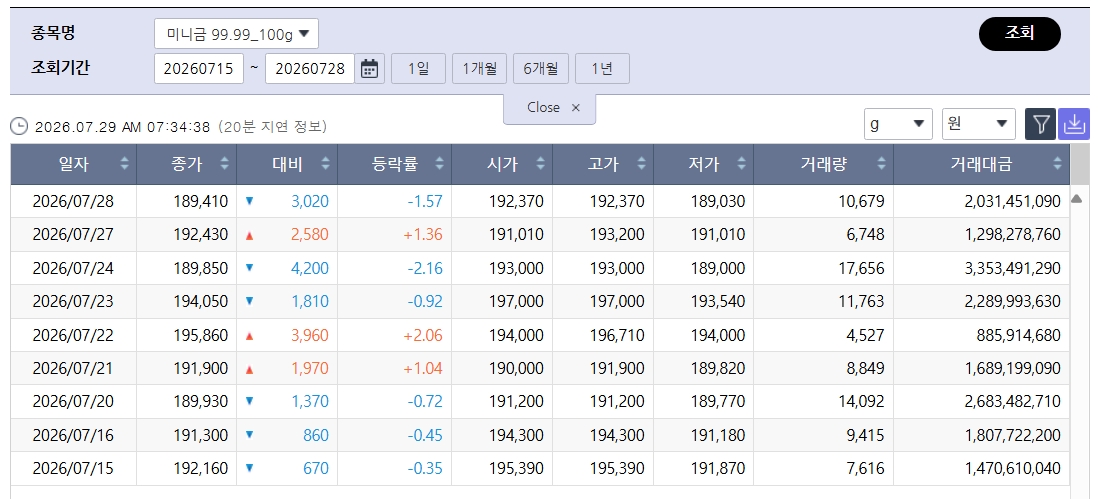The height and width of the screenshot is (499, 1099).
Task: Click the 조회 search button
Action: pyautogui.click(x=1020, y=34)
